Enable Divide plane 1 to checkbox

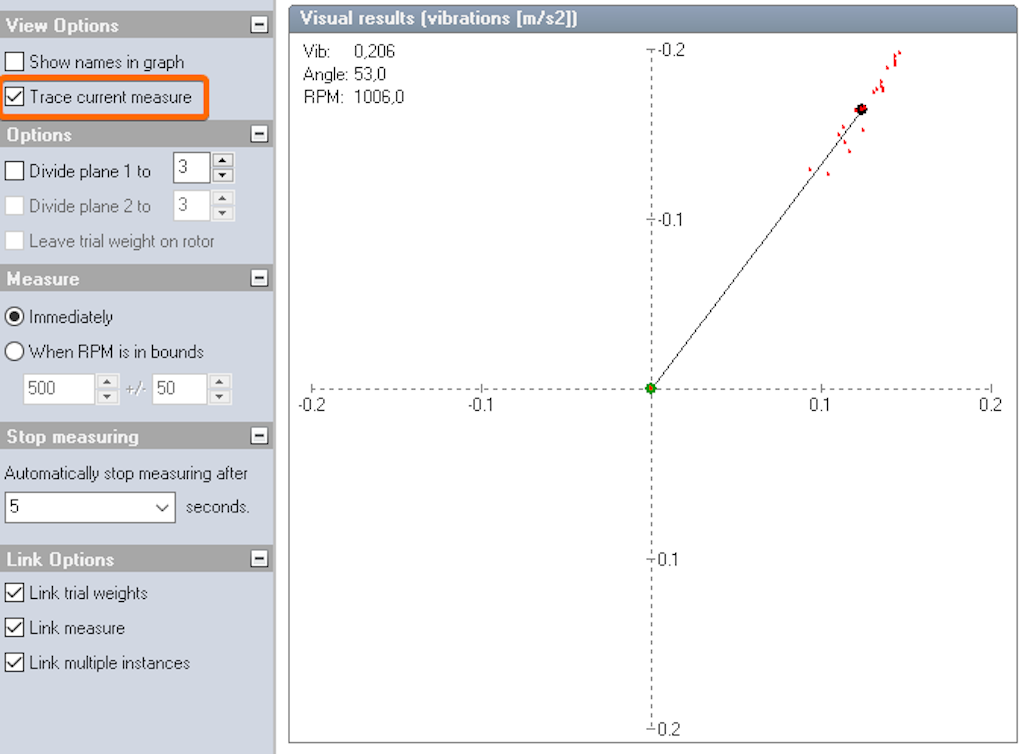tap(14, 171)
